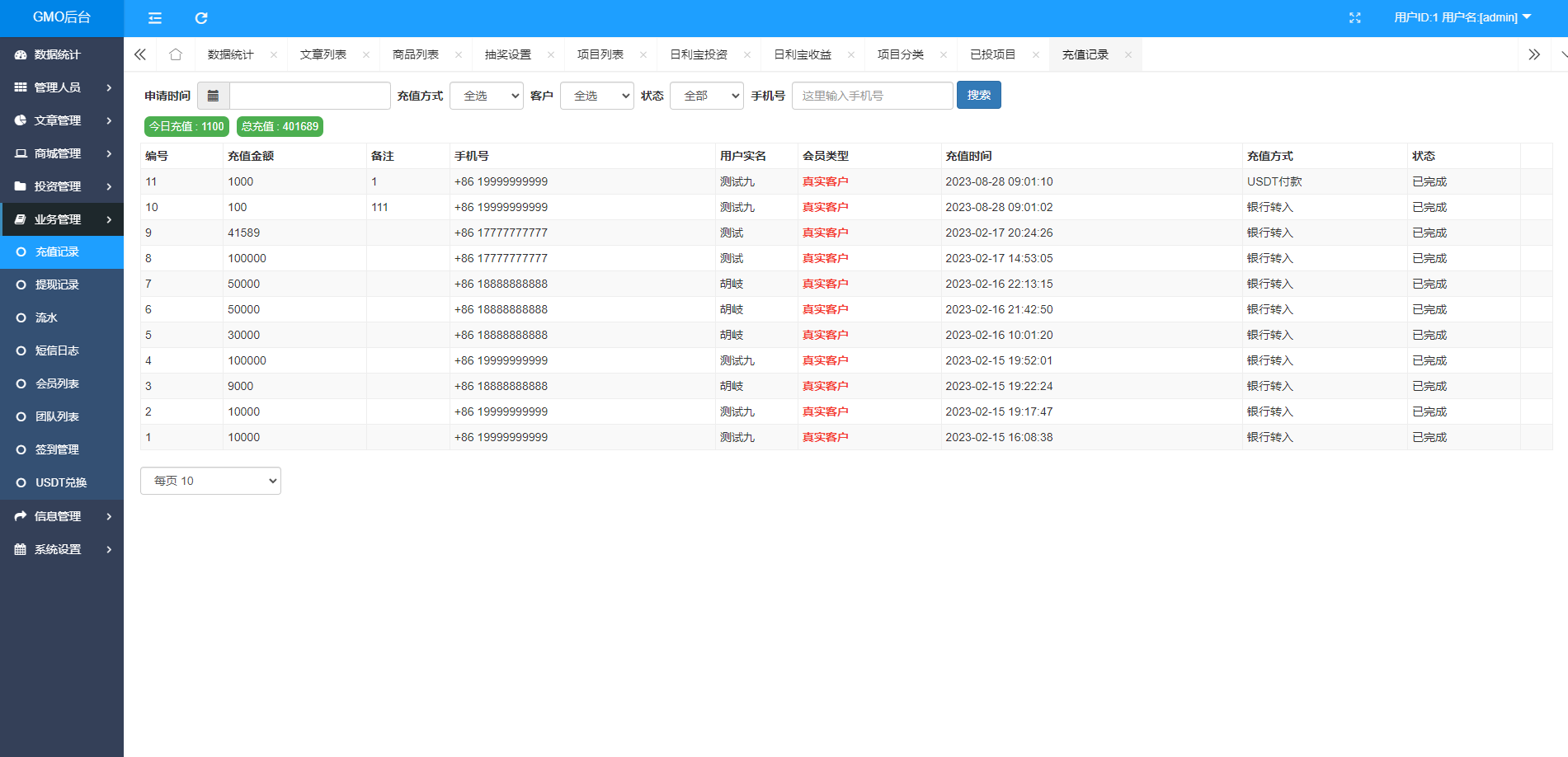This screenshot has width=1568, height=757.
Task: Open the calendar icon for 申请时间
Action: click(213, 95)
